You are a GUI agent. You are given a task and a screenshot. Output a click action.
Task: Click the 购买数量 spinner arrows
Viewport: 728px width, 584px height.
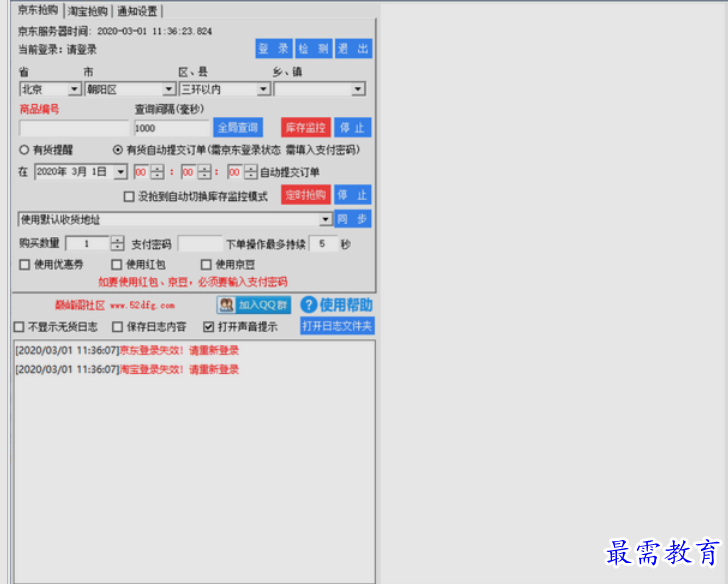click(117, 244)
